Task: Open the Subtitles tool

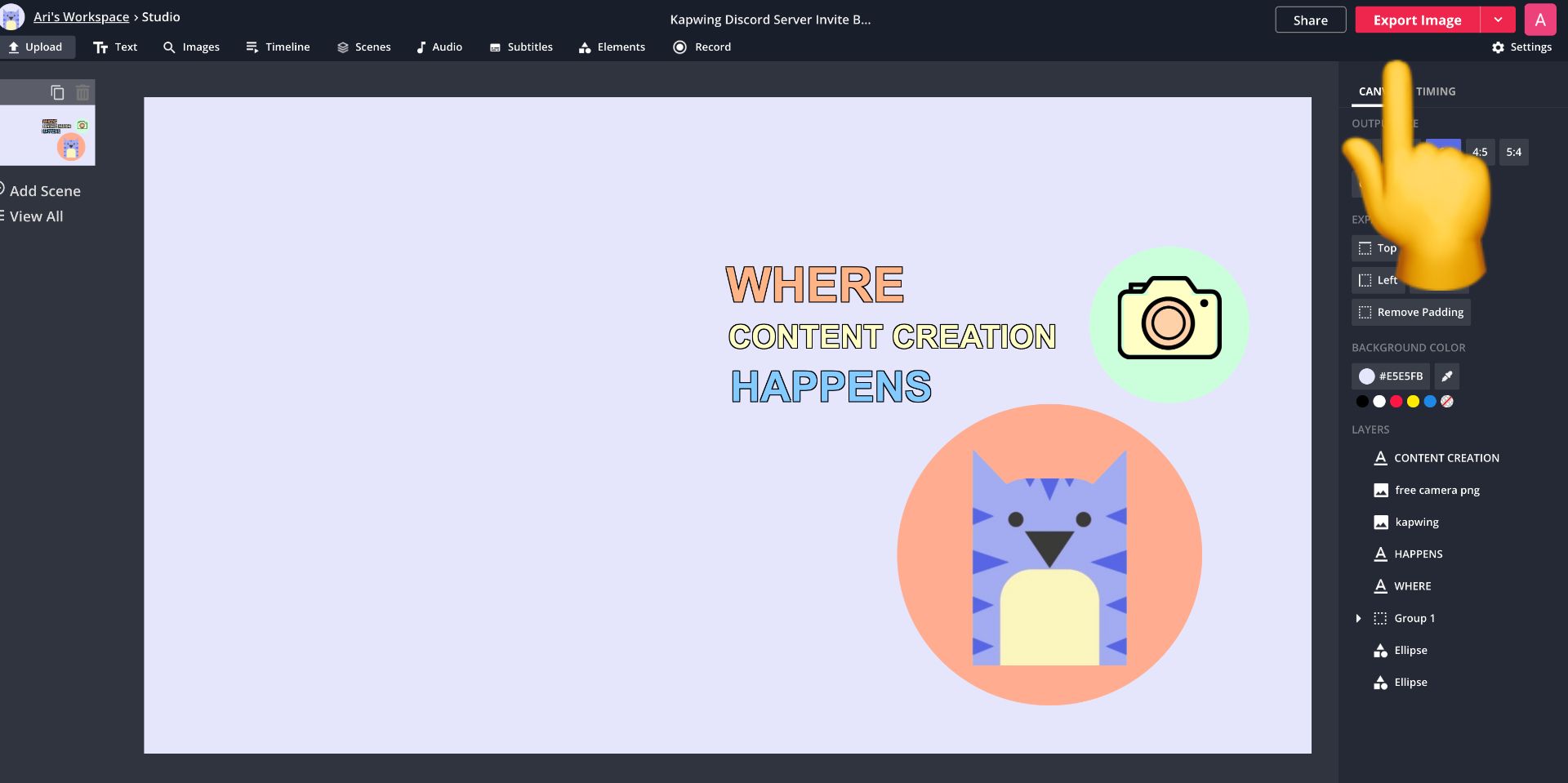Action: [521, 47]
